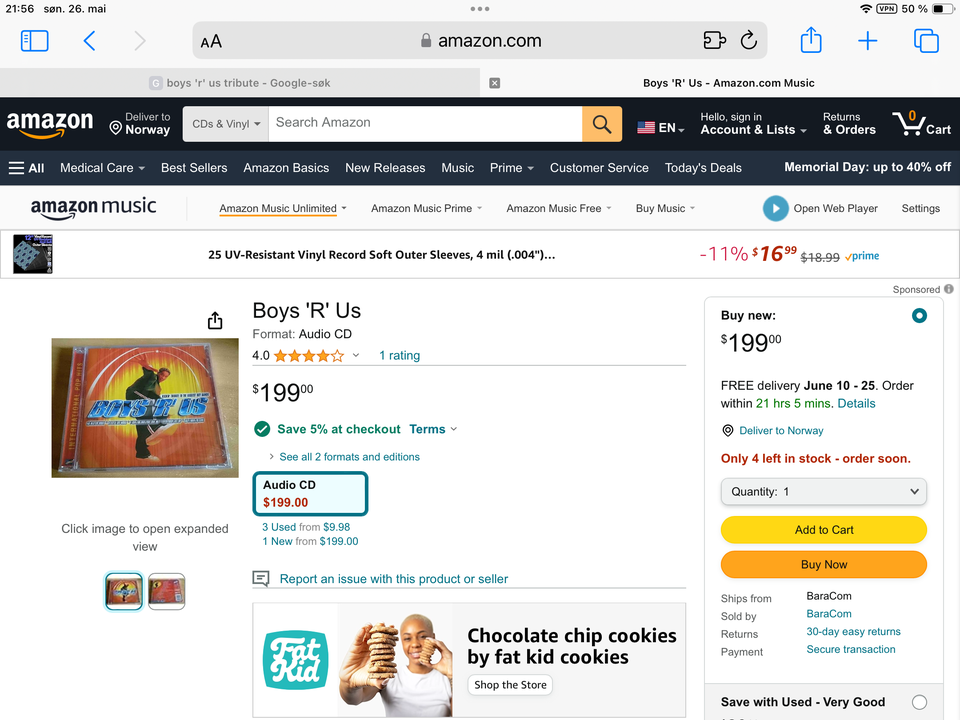The image size is (960, 720).
Task: Select Save with Used radio option
Action: tap(919, 702)
